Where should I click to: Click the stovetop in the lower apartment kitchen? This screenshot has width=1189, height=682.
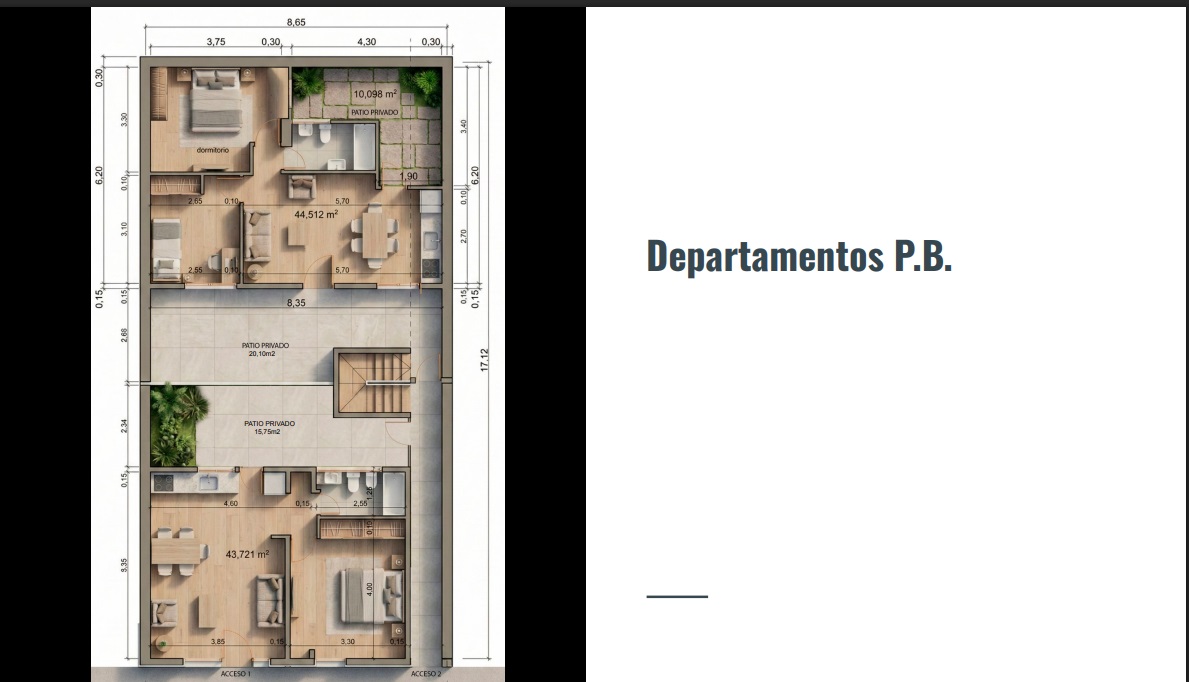(163, 484)
